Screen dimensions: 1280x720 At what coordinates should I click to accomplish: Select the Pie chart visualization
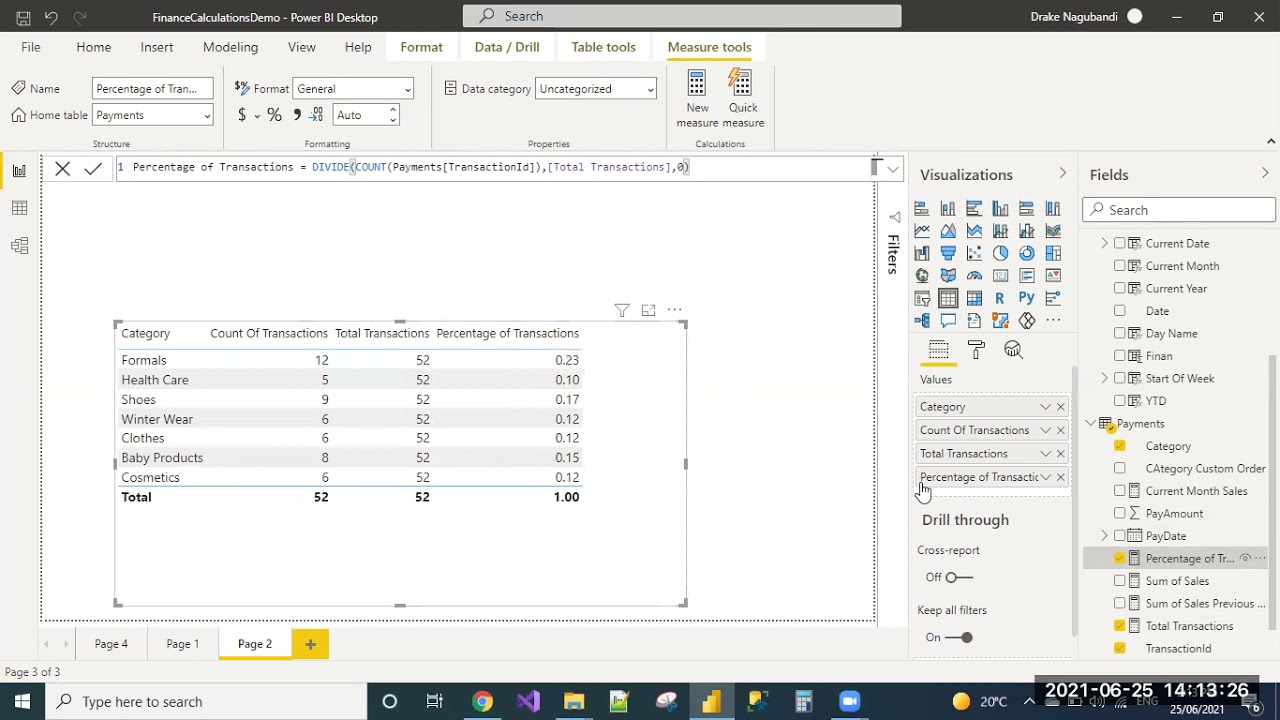[1001, 253]
